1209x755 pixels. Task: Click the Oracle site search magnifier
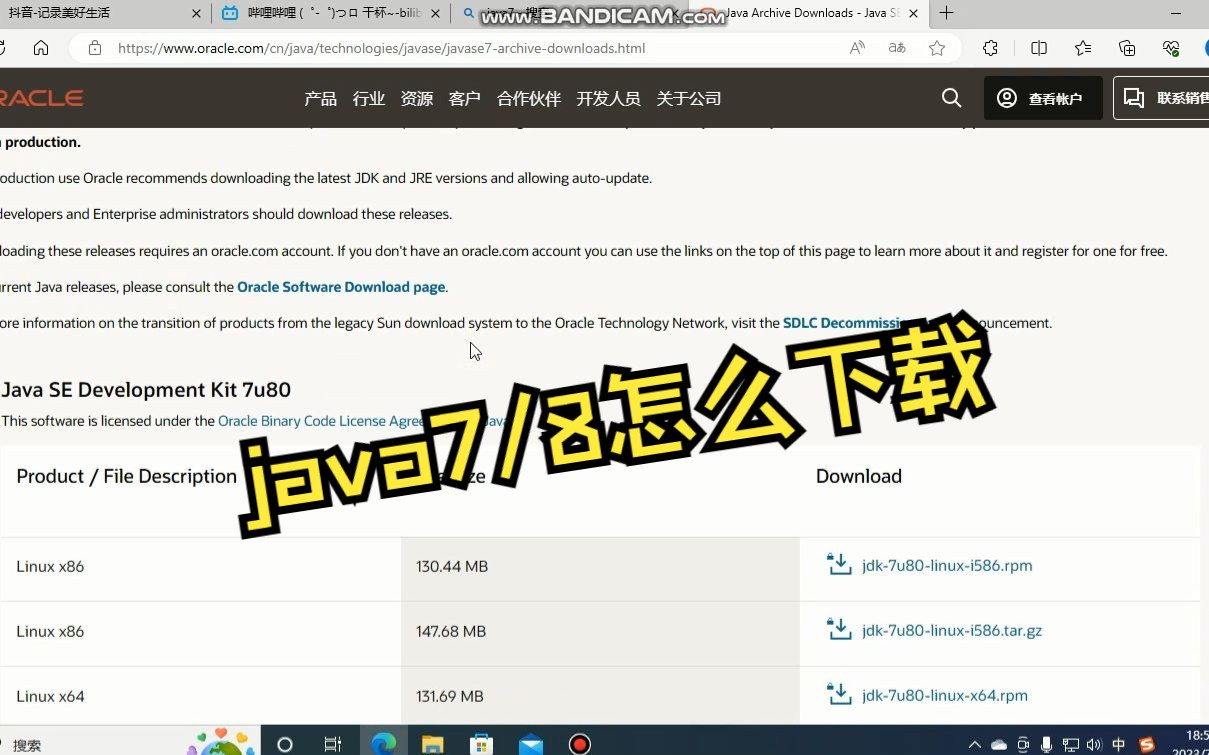click(x=952, y=98)
